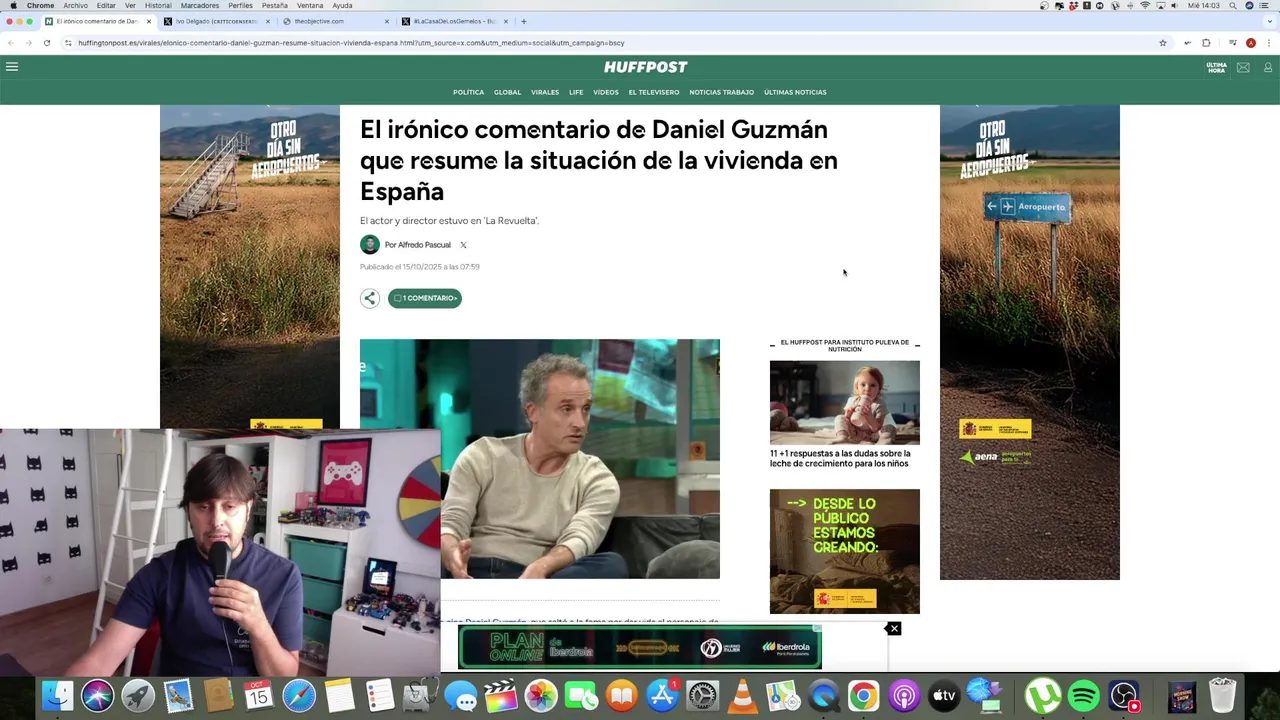Open Trash from the dock
1280x720 pixels.
click(1222, 696)
